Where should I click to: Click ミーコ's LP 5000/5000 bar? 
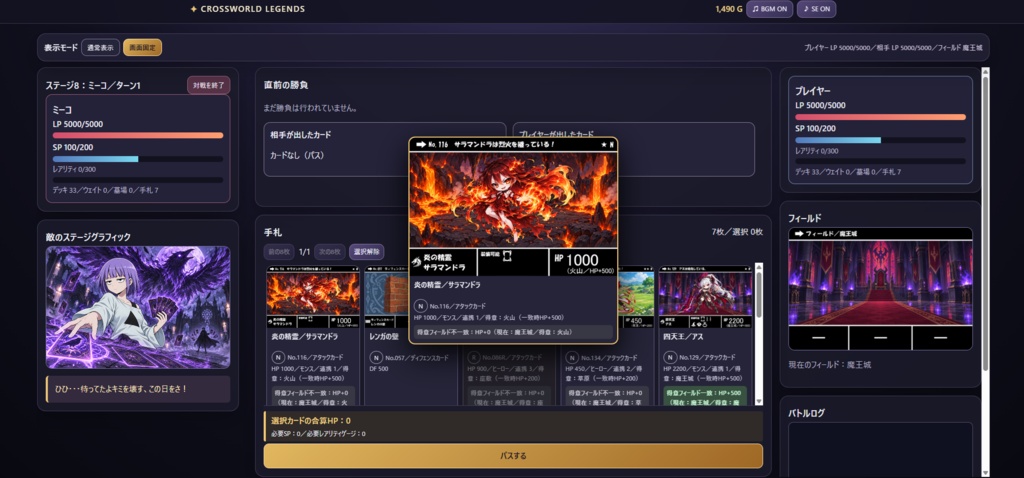click(138, 135)
